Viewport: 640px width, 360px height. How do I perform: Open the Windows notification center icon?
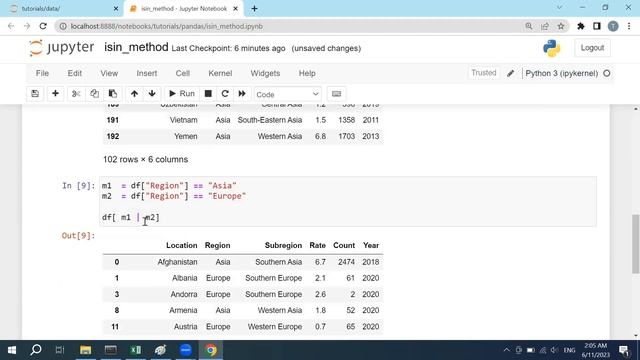(624, 350)
